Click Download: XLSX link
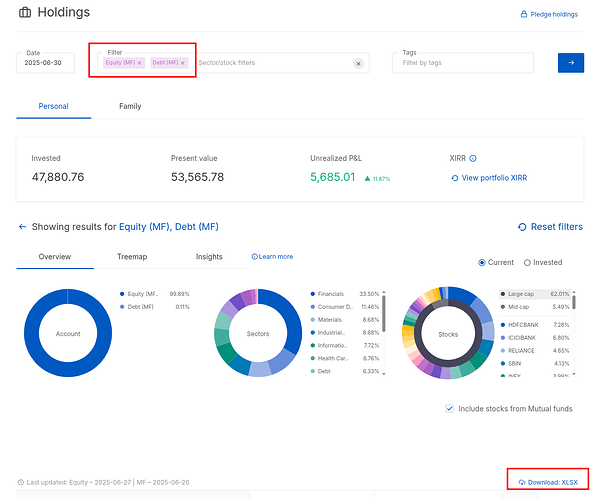The image size is (609, 499). pyautogui.click(x=548, y=483)
